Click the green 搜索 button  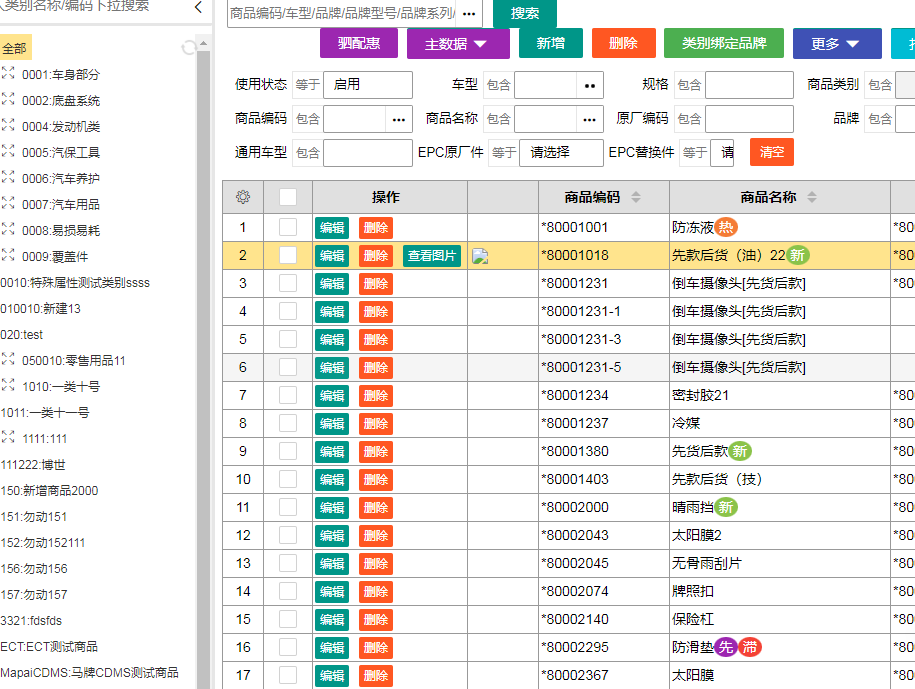coord(524,13)
